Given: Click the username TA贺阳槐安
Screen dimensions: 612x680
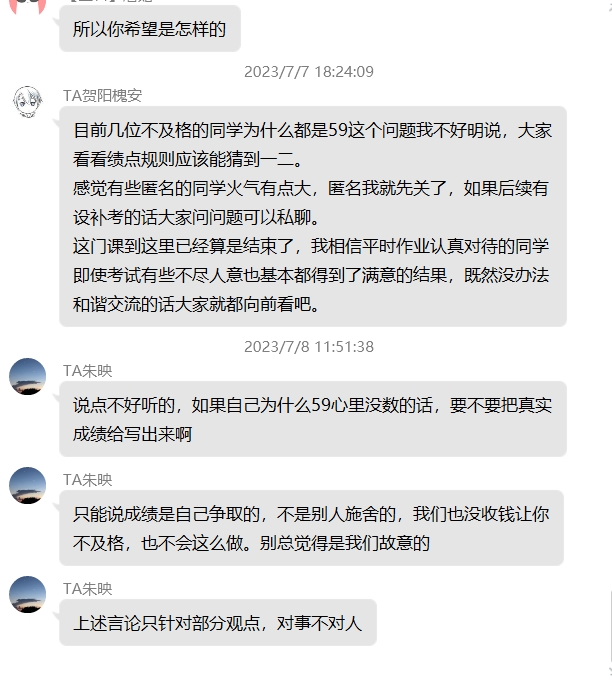Looking at the screenshot, I should click(x=102, y=95).
